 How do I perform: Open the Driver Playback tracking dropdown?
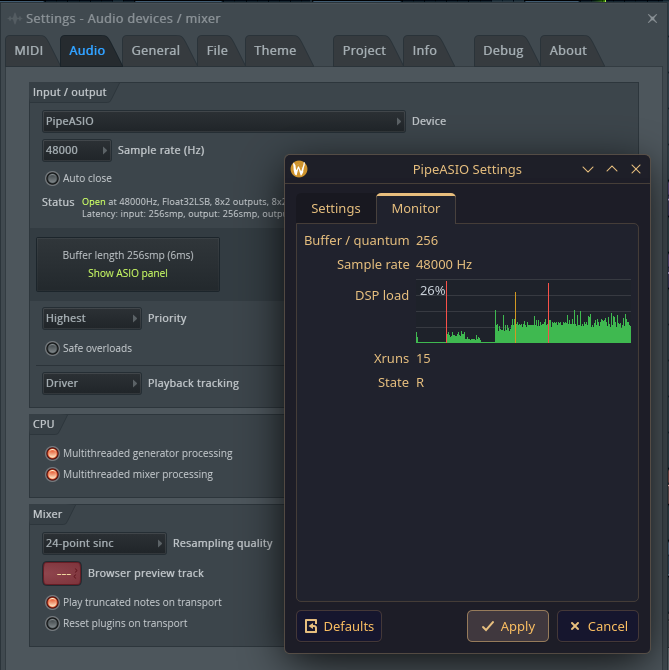(91, 383)
